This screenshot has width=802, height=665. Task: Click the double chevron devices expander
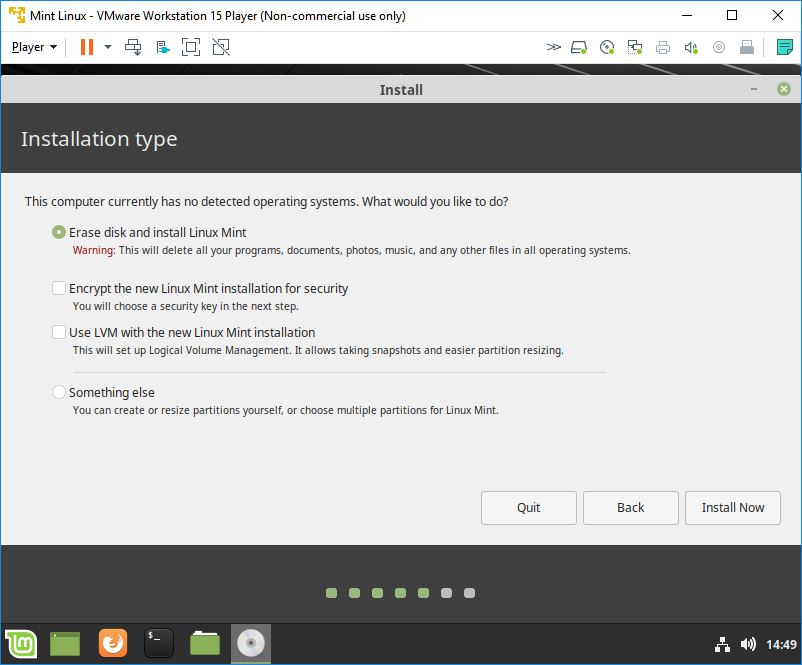pos(553,48)
